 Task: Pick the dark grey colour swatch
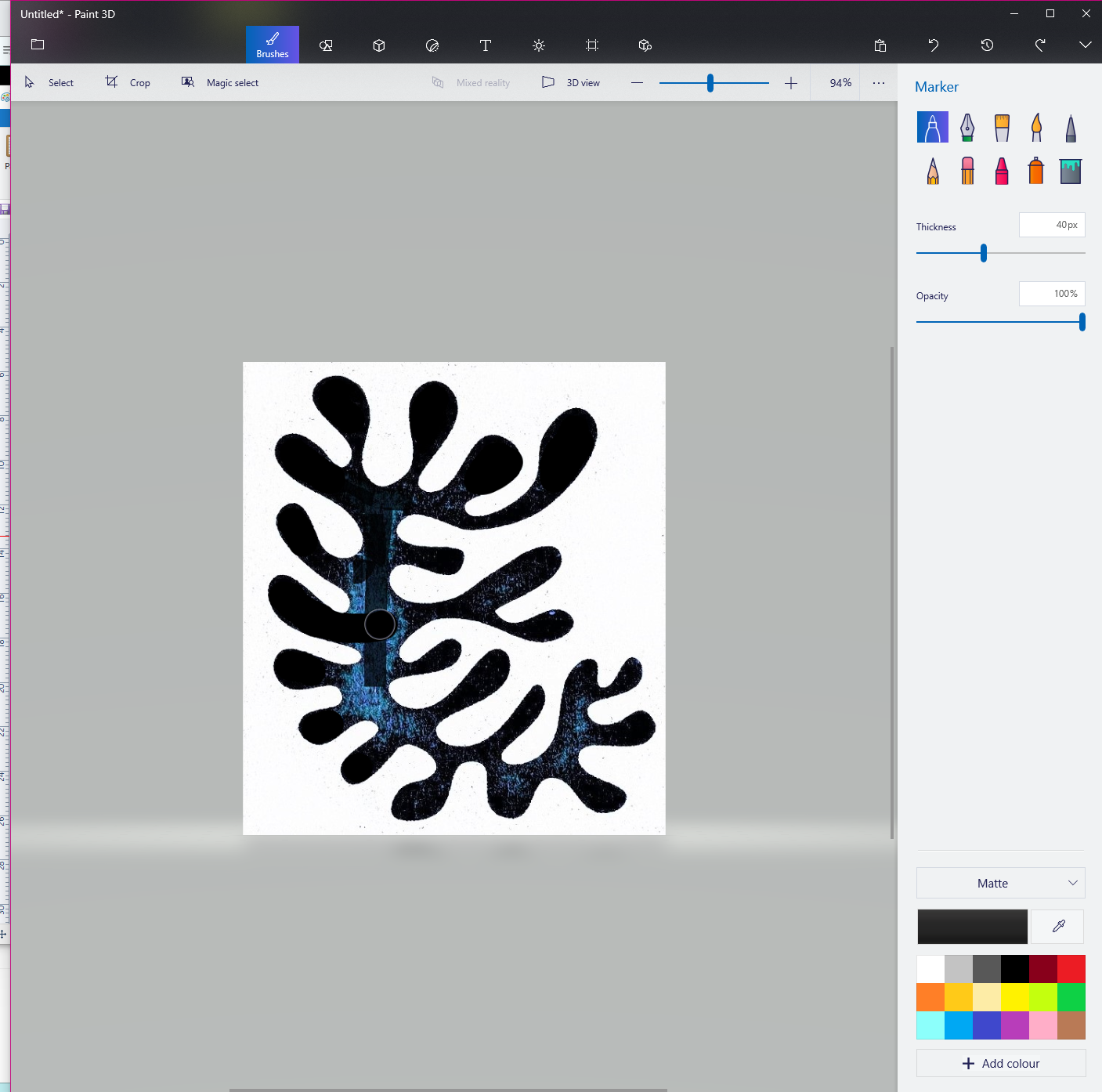point(987,969)
